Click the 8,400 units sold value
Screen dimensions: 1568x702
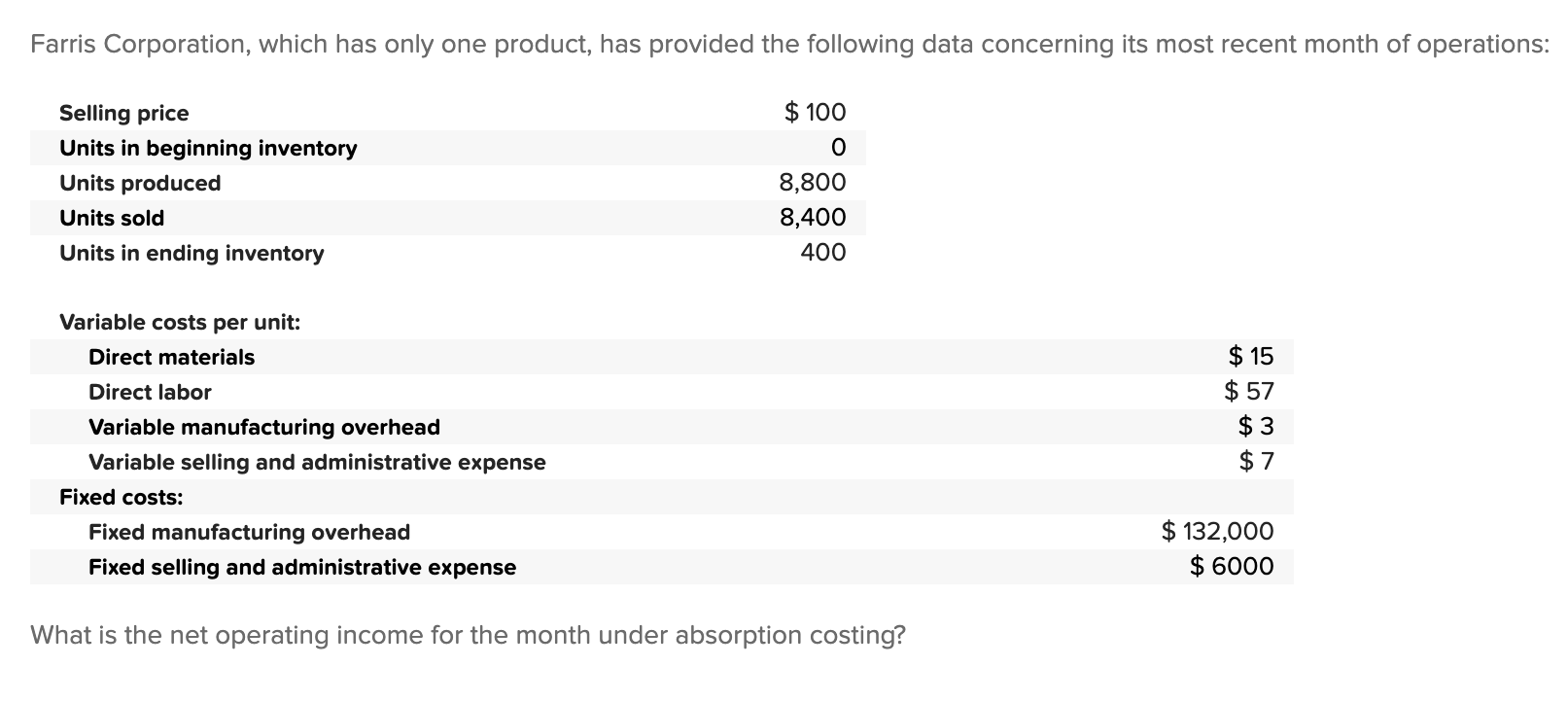click(x=812, y=217)
